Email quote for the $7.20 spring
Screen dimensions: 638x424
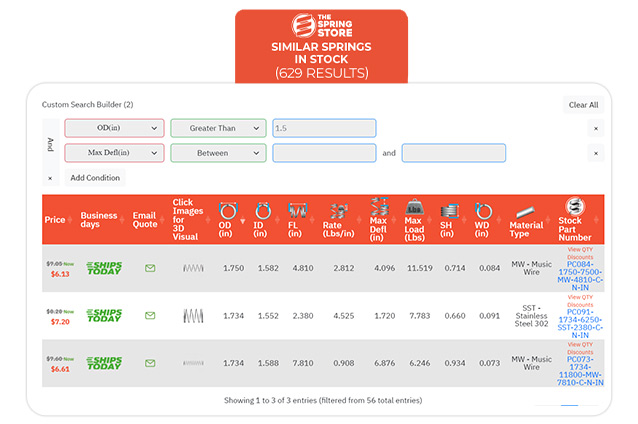(x=150, y=315)
